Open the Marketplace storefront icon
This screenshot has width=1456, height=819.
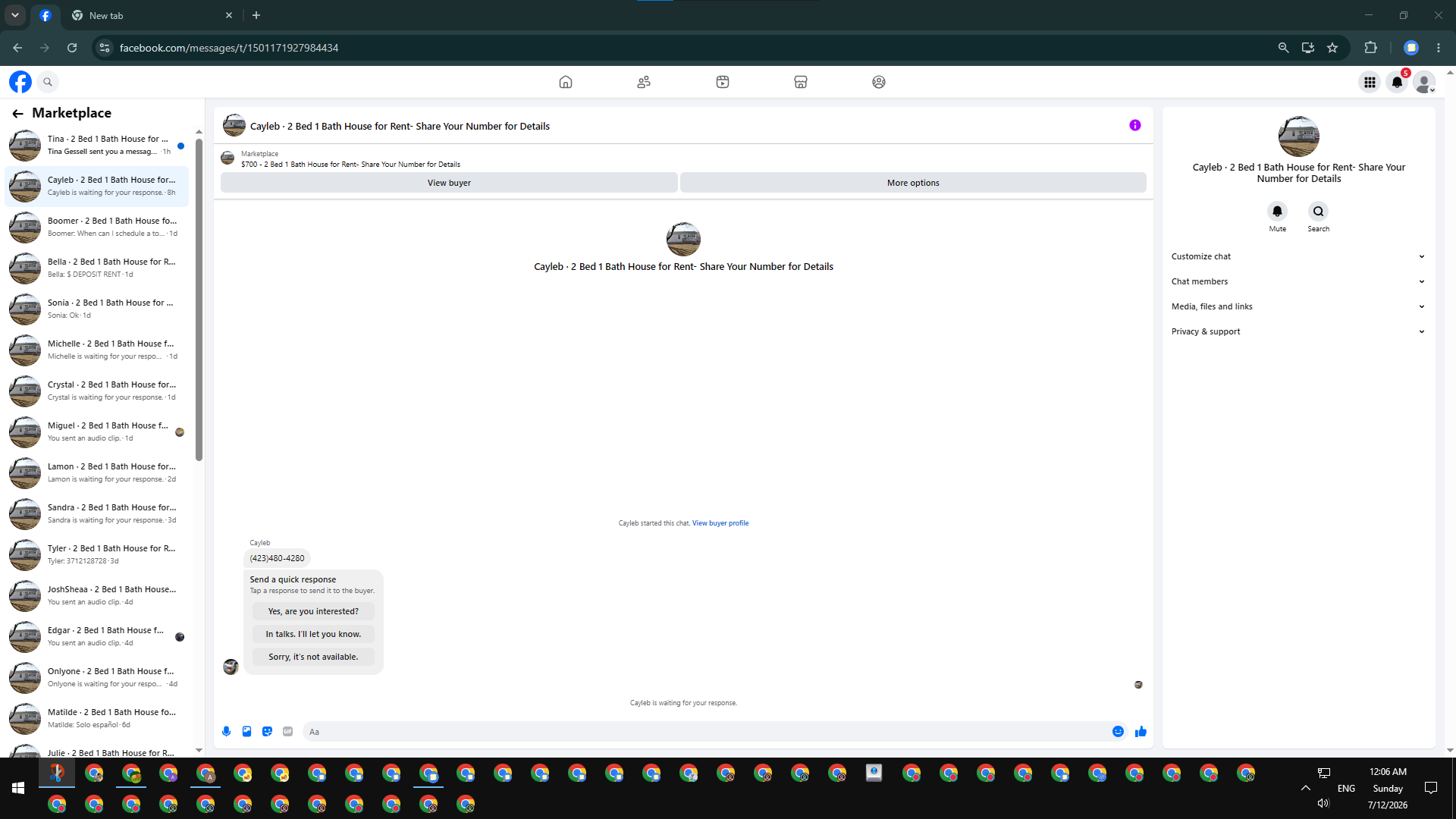tap(801, 82)
